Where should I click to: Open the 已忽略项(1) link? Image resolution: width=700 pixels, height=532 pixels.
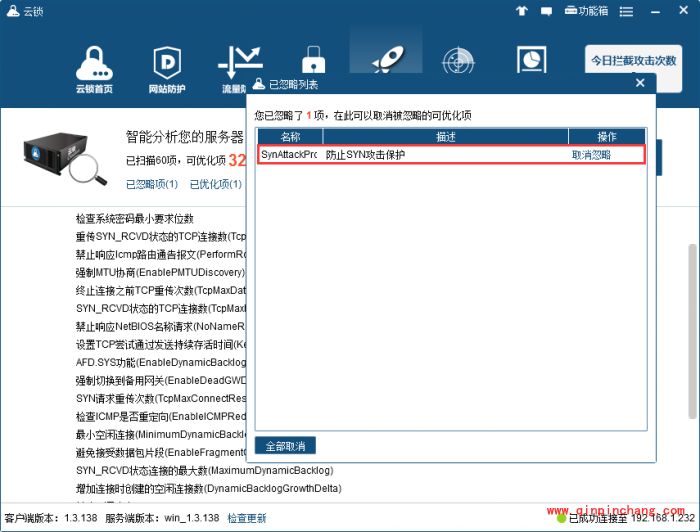[152, 184]
